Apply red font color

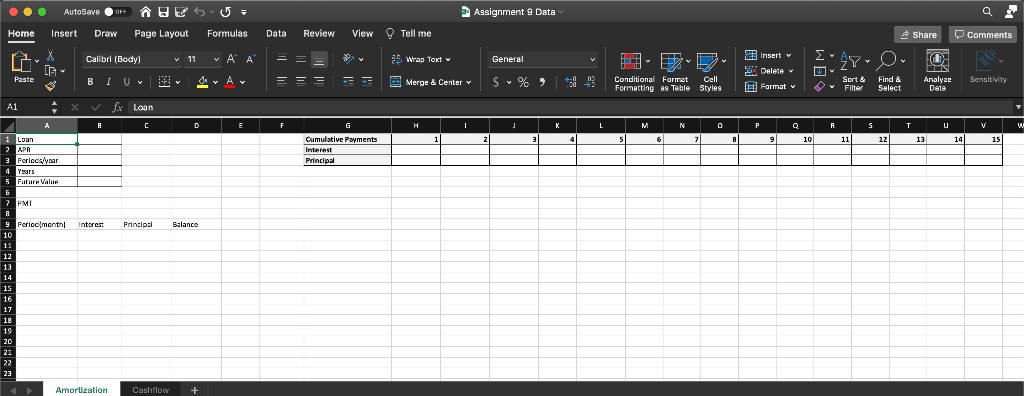point(230,82)
